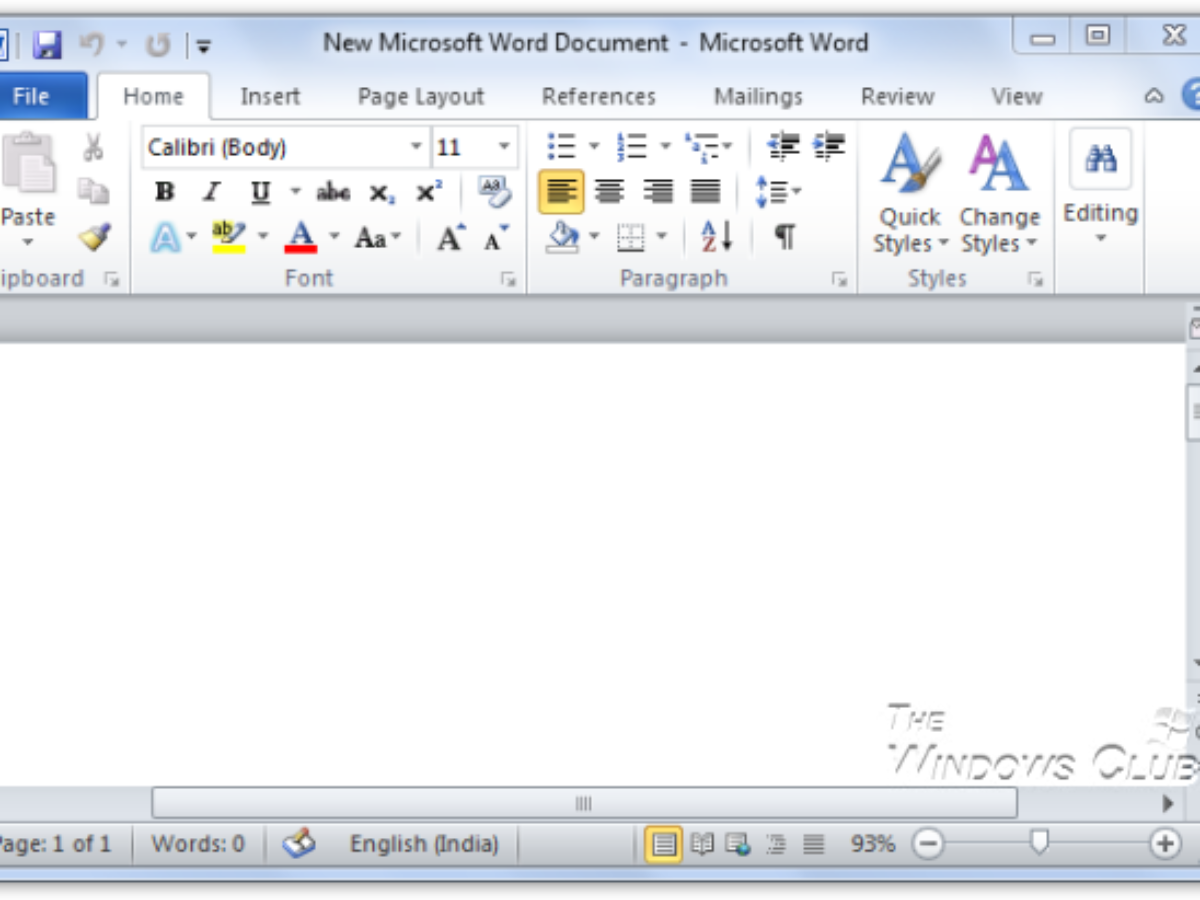Viewport: 1200px width, 900px height.
Task: Click the zoom slider handle
Action: tap(1040, 843)
